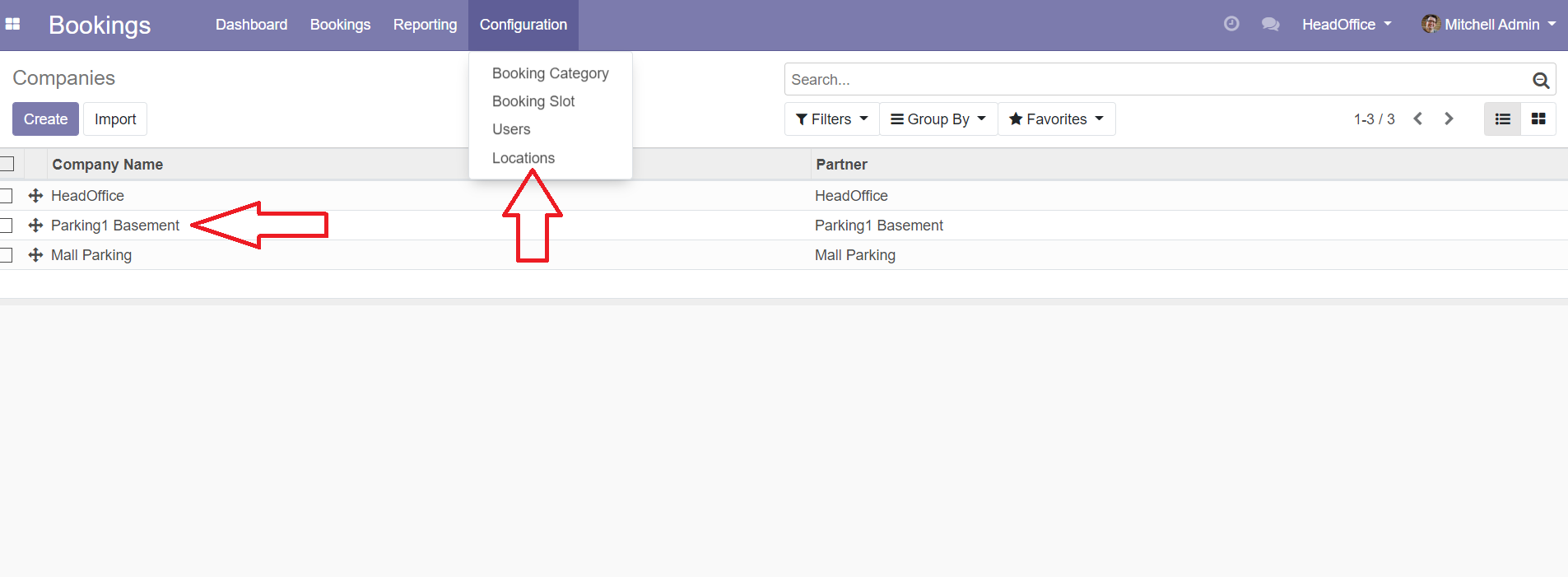This screenshot has width=1568, height=577.
Task: Expand the Filters dropdown
Action: (x=831, y=119)
